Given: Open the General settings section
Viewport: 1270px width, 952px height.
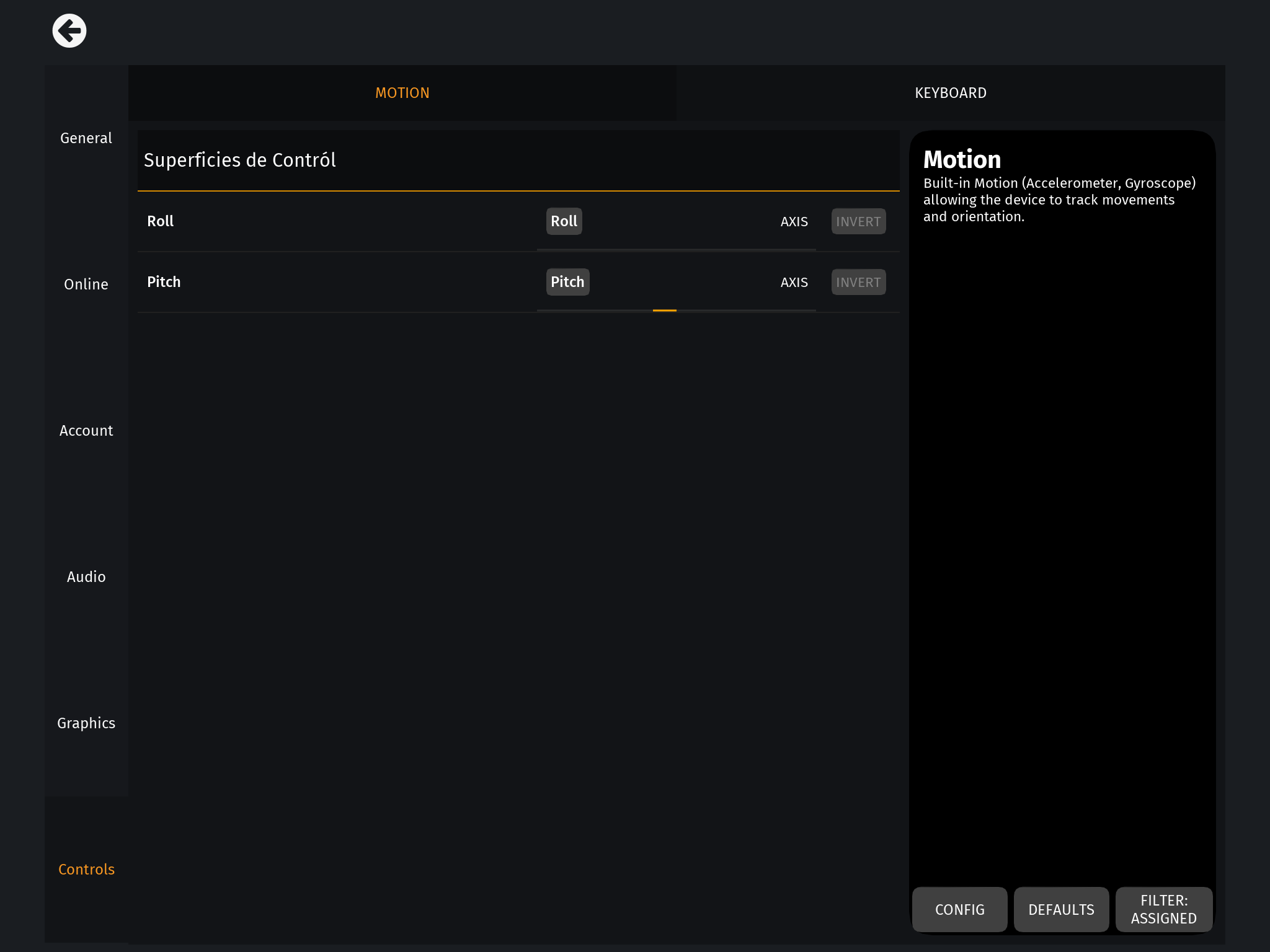Looking at the screenshot, I should point(86,138).
